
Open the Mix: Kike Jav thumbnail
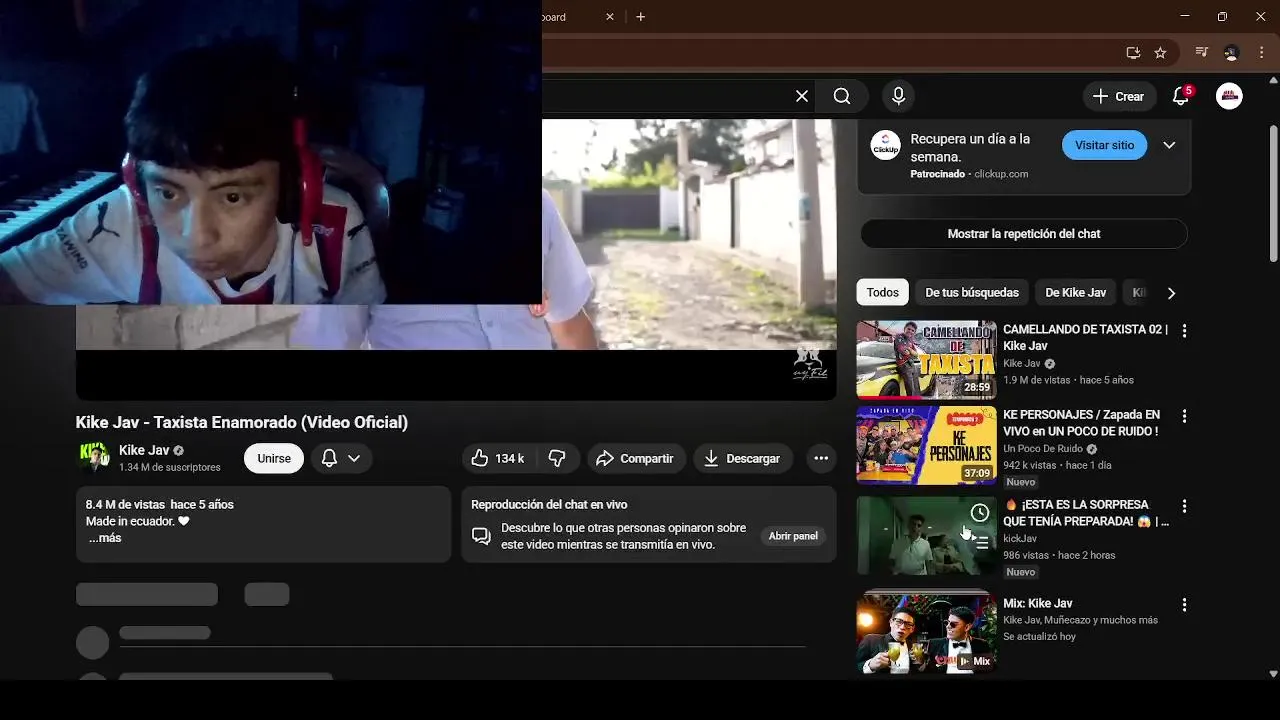pos(926,633)
